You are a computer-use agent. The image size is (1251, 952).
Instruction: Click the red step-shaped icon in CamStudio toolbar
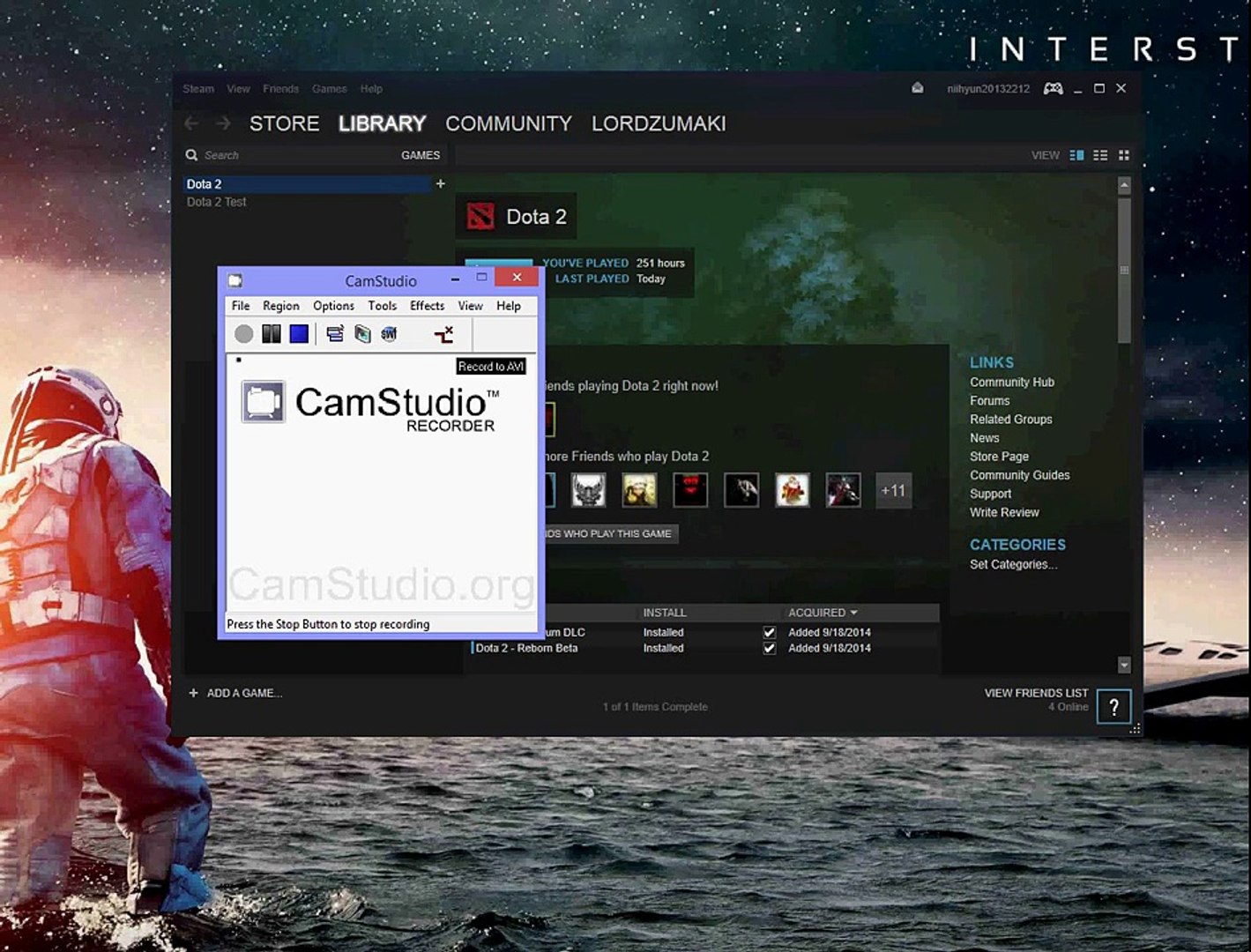[443, 333]
